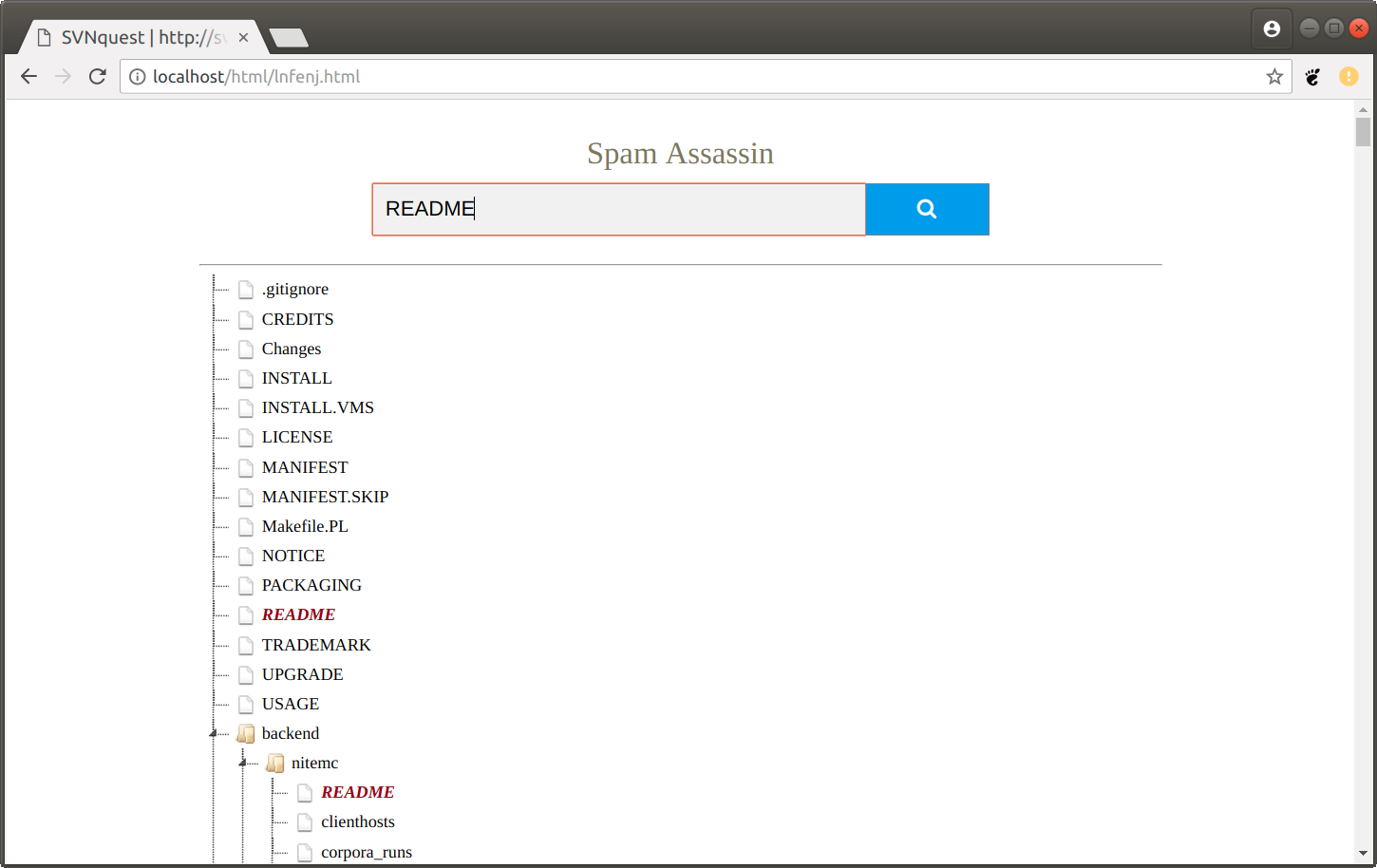
Task: Select INSTALL.VMS in the tree
Action: [318, 407]
